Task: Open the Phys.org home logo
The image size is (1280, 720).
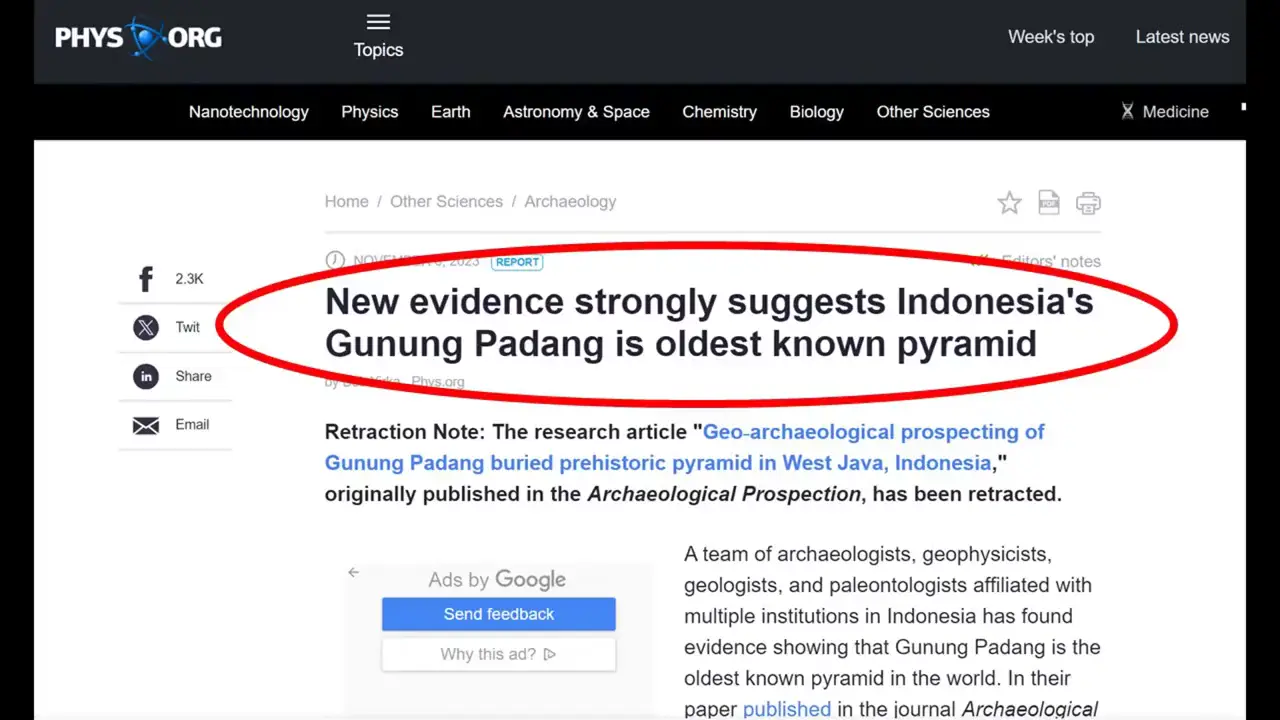Action: point(138,38)
